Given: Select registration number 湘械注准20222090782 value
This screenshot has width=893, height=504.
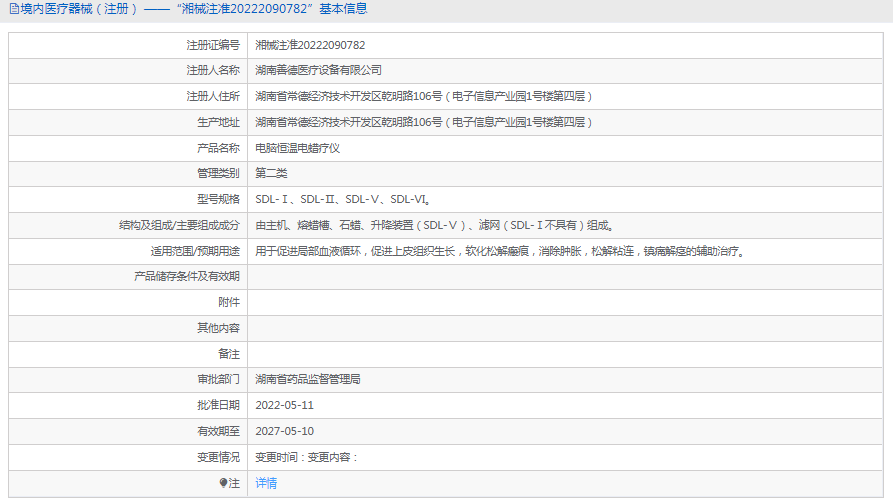Looking at the screenshot, I should pyautogui.click(x=310, y=45).
